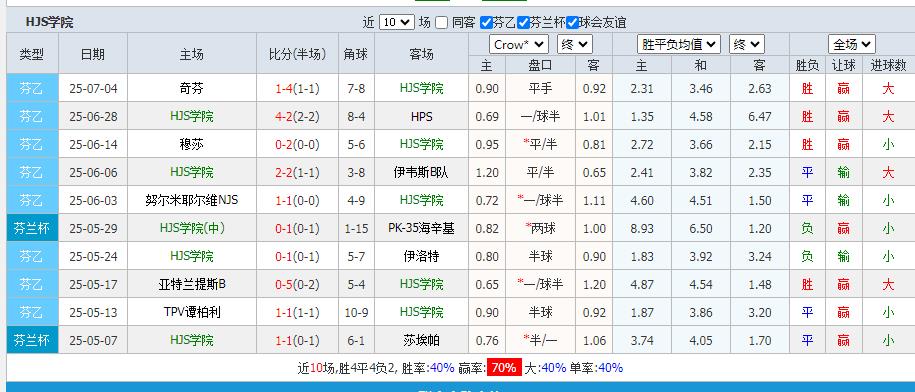915x392 pixels.
Task: Click the 伊洛特 team name
Action: pos(421,257)
